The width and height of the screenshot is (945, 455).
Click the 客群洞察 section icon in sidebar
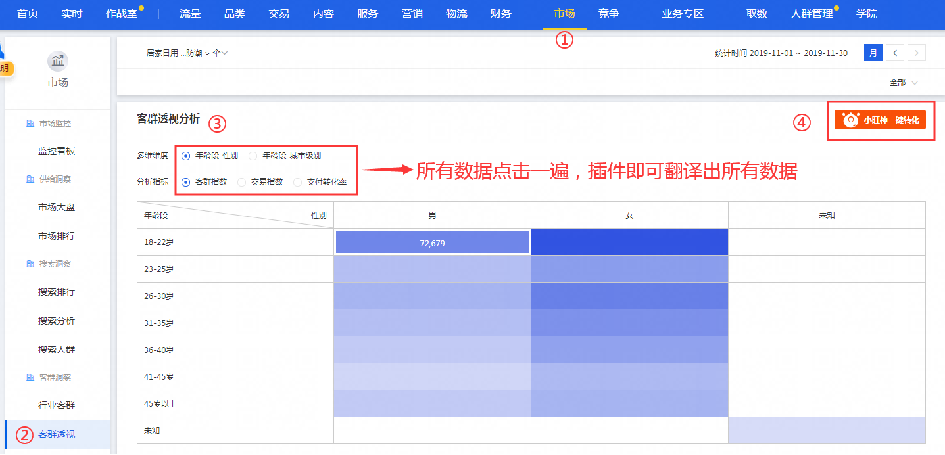pyautogui.click(x=29, y=377)
